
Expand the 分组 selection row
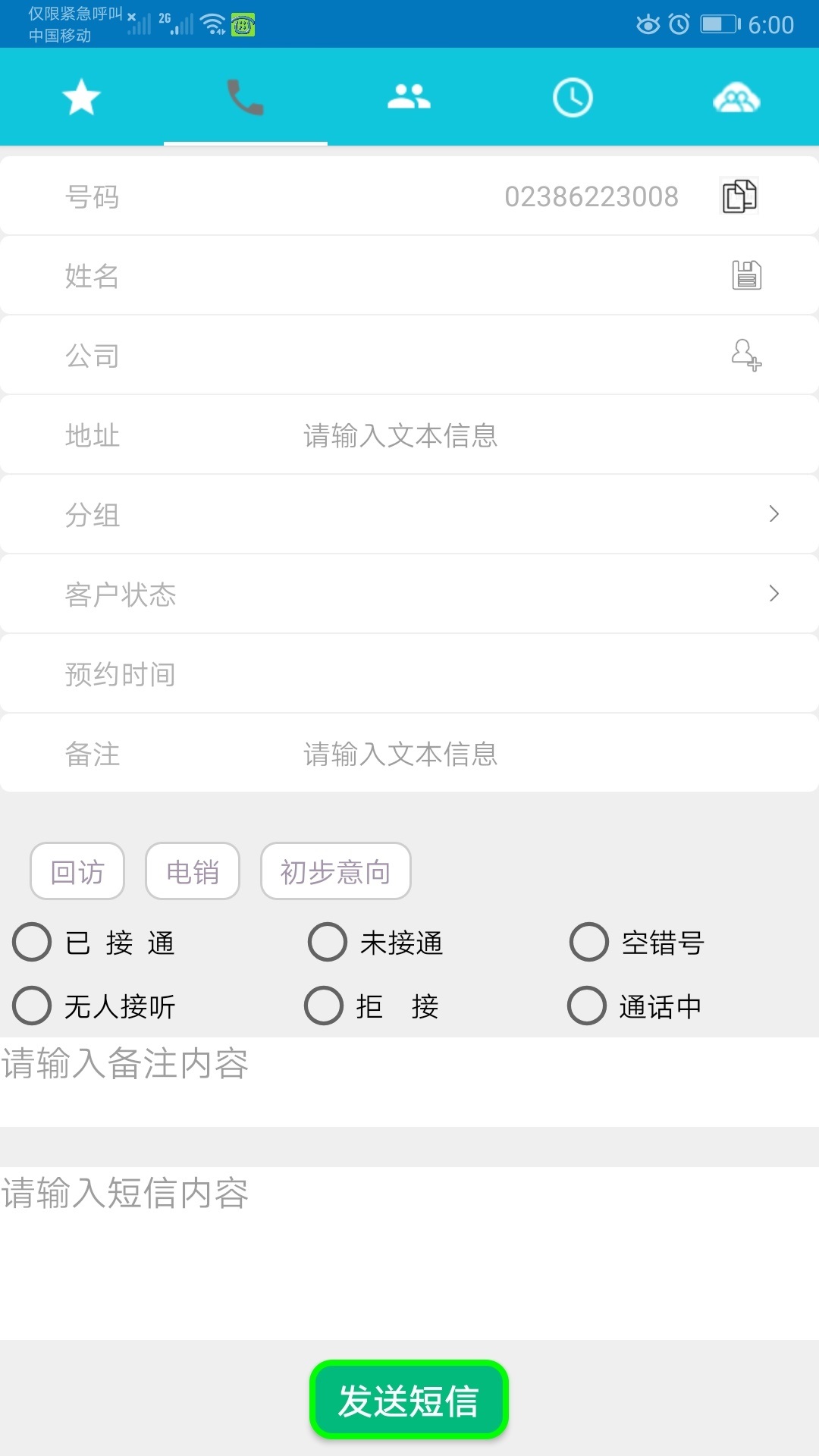click(x=409, y=515)
